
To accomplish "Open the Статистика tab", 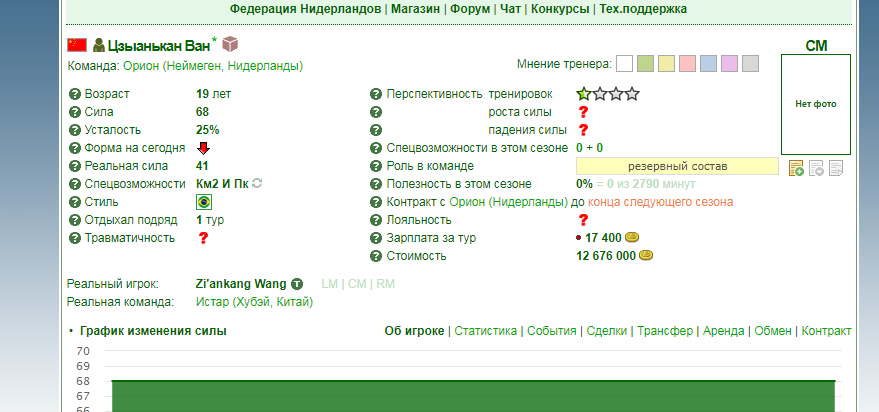I will tap(485, 331).
